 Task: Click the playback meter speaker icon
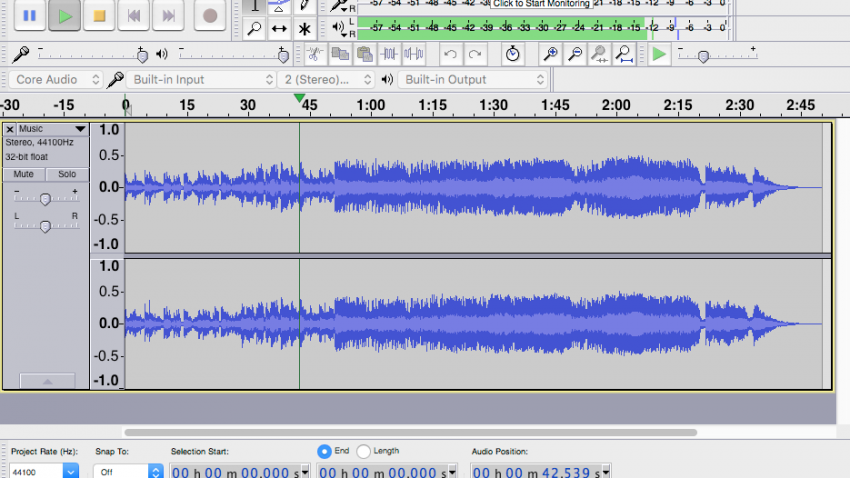click(x=338, y=27)
